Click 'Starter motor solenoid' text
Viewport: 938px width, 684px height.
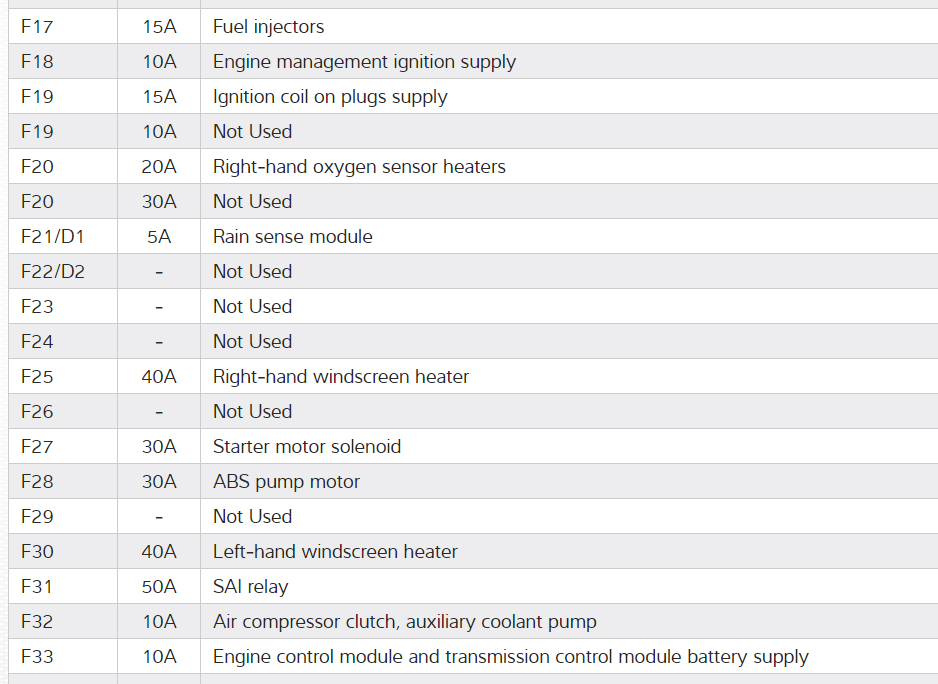306,447
